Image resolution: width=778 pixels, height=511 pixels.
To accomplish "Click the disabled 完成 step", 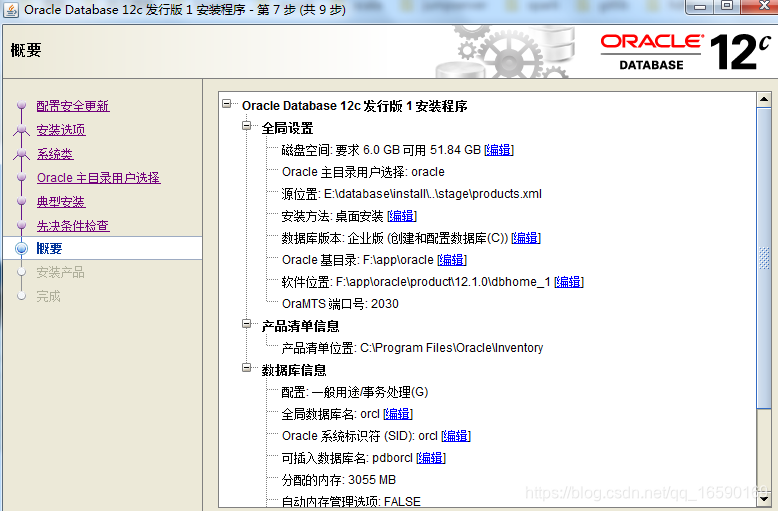I will click(x=48, y=297).
